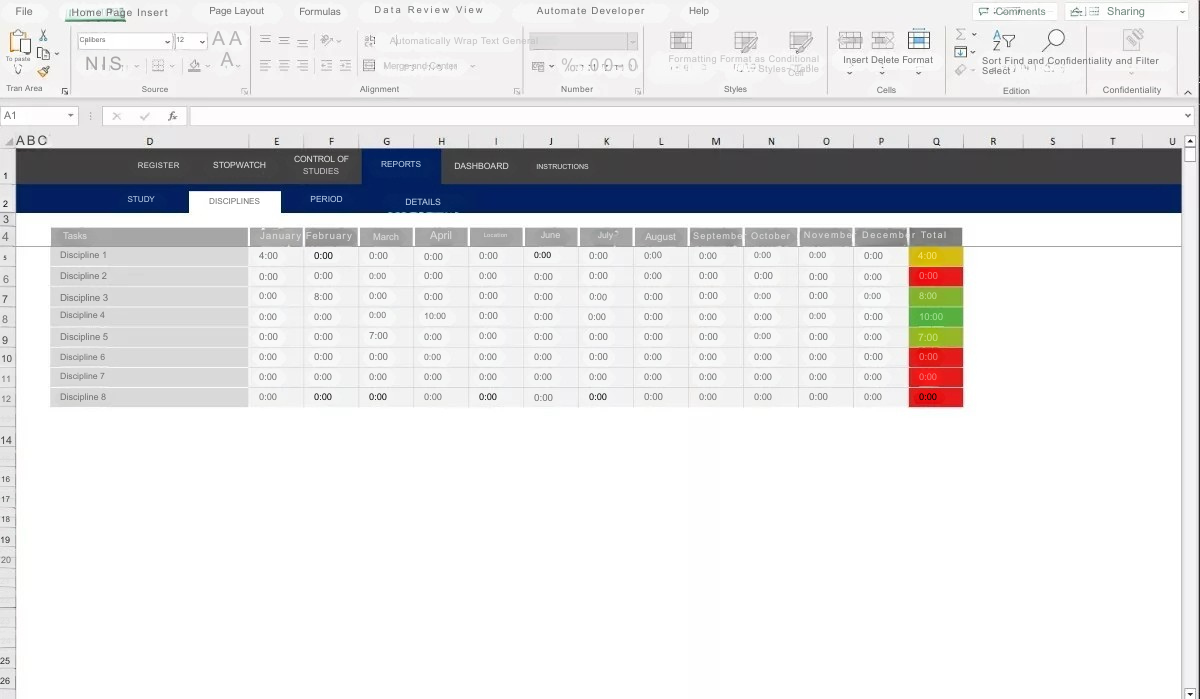Click the STOPWATCH navigation button
Image resolution: width=1200 pixels, height=699 pixels.
(238, 164)
